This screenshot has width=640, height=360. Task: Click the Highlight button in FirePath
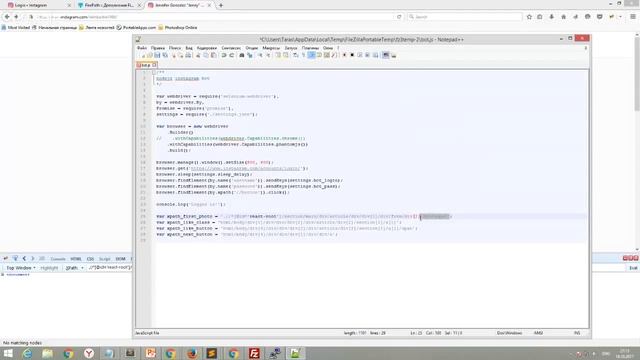coord(49,268)
